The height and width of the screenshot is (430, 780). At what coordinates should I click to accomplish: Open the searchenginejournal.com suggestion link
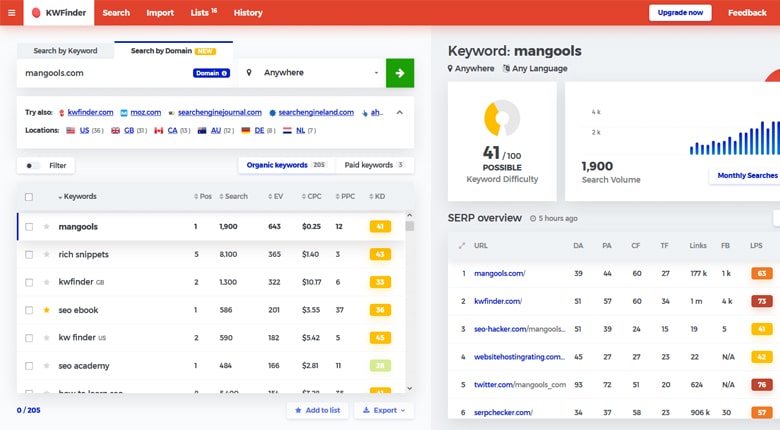220,112
